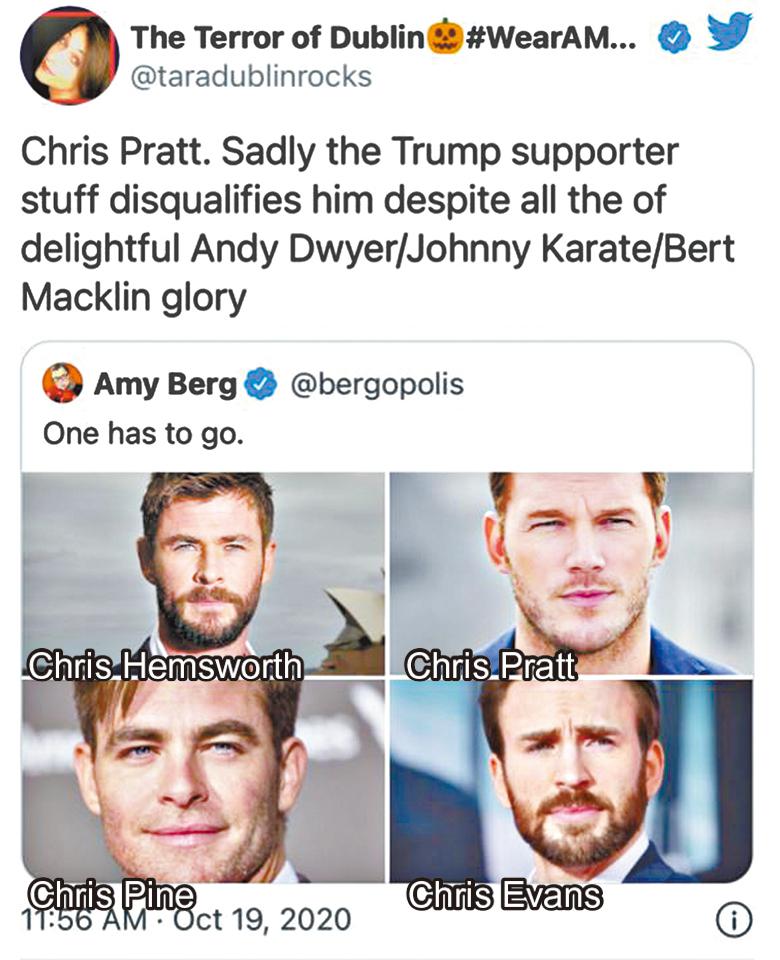Open the tweet timestamp Oct 19, 2020
This screenshot has height=960, width=780.
click(186, 917)
